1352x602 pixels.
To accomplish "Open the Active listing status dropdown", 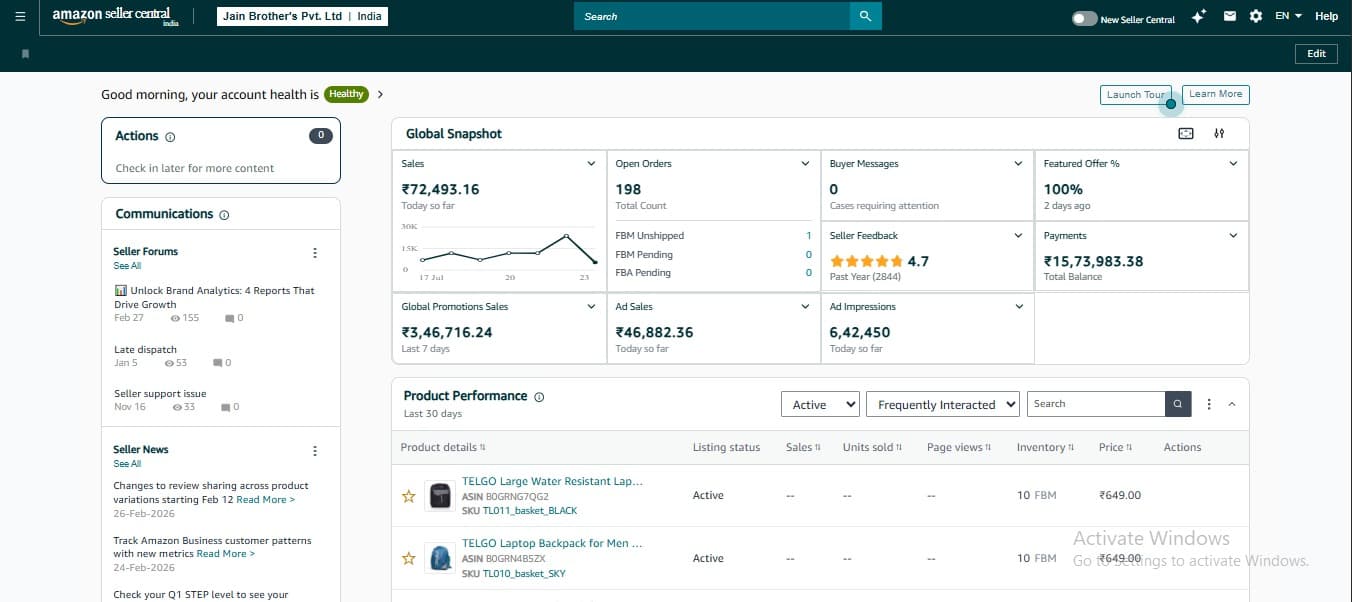I will coord(820,404).
